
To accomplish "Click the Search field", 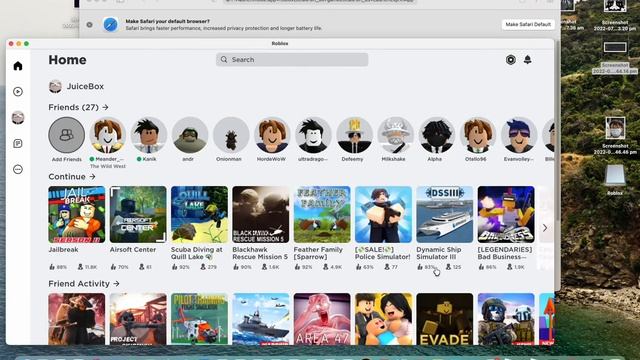I will 292,60.
